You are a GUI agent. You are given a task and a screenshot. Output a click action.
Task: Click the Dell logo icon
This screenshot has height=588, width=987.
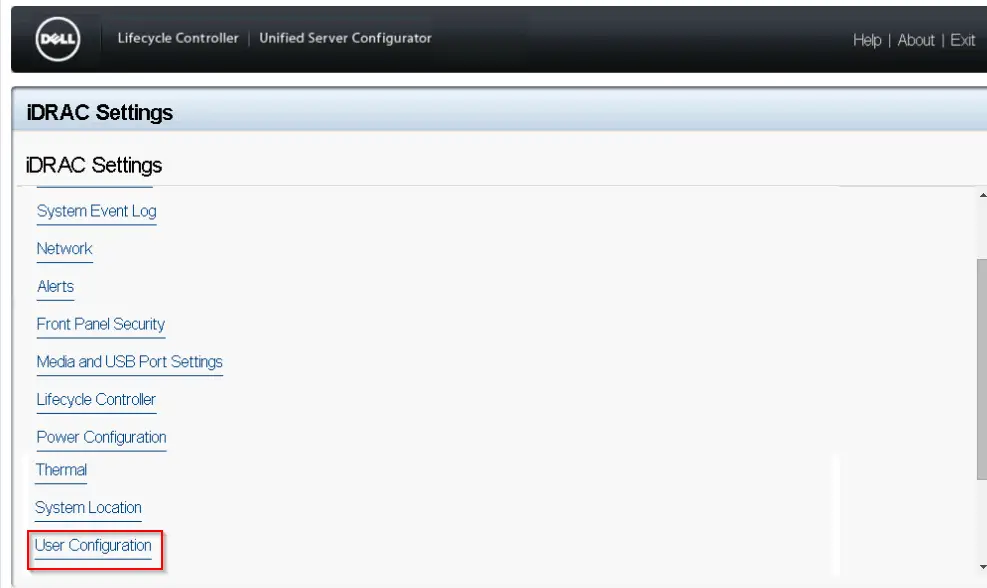(x=58, y=39)
